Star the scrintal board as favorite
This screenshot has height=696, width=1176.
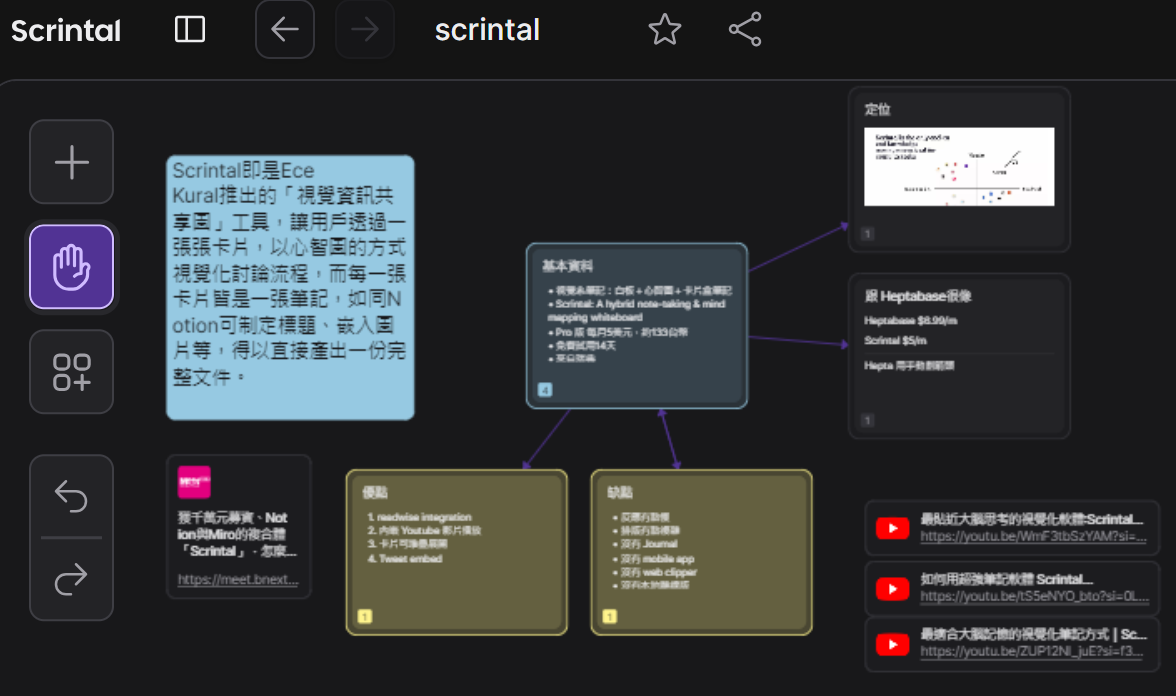point(664,30)
